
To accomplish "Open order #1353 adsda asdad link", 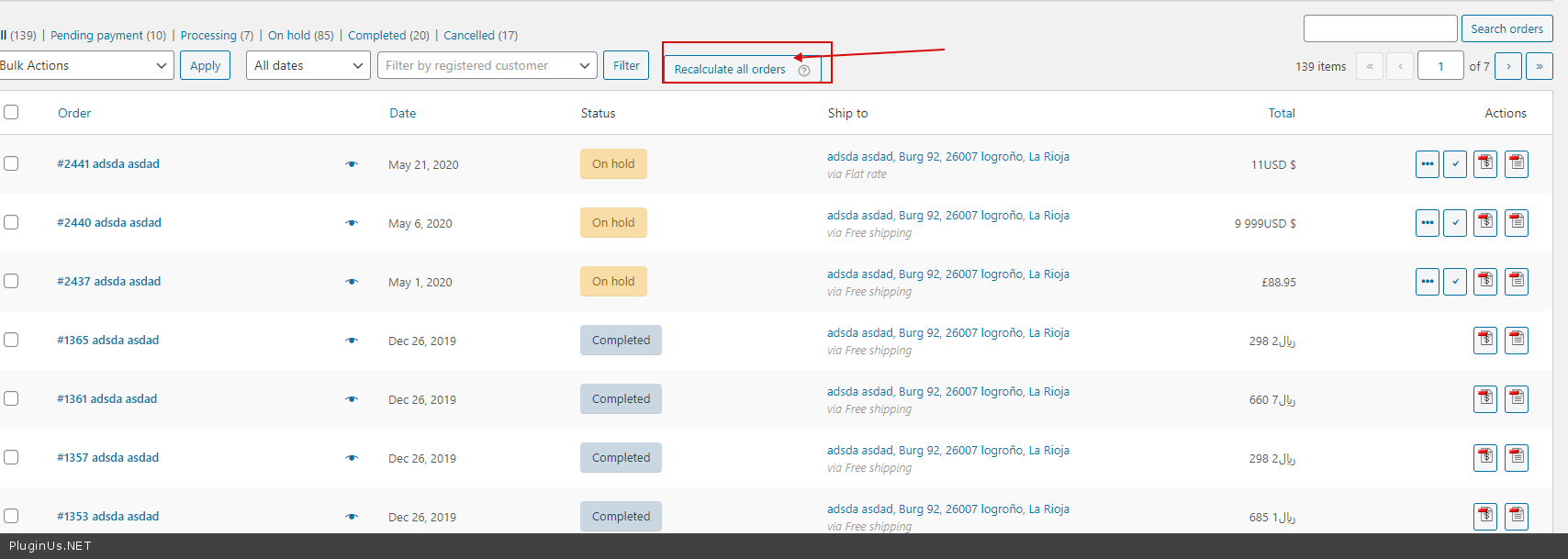I will pyautogui.click(x=108, y=516).
